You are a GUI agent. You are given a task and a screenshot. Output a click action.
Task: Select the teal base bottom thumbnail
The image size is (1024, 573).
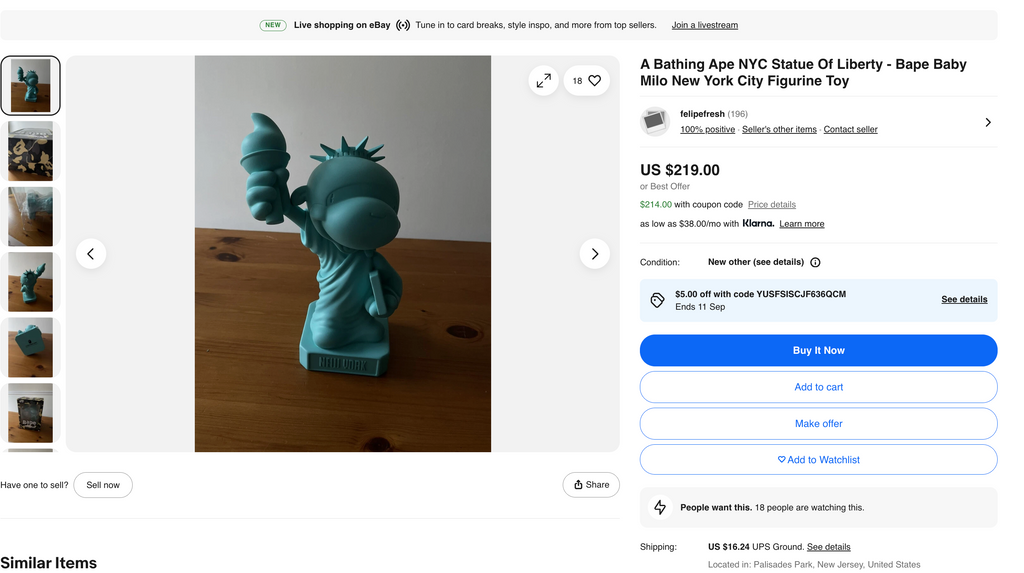click(x=30, y=347)
